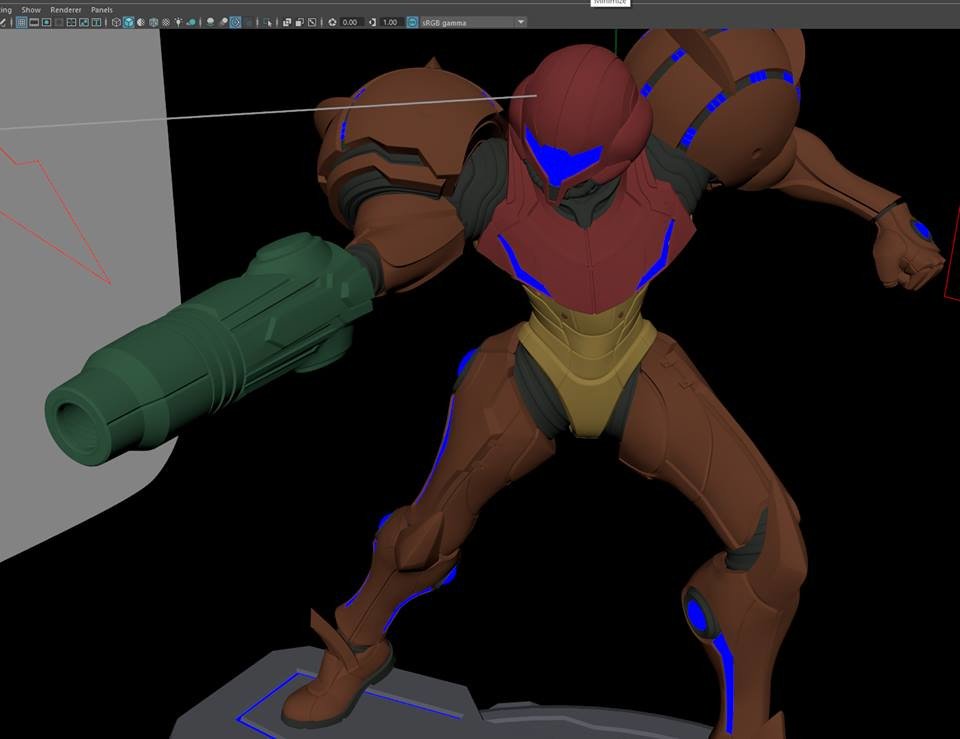
Task: Click the motion blur icon
Action: coord(223,22)
